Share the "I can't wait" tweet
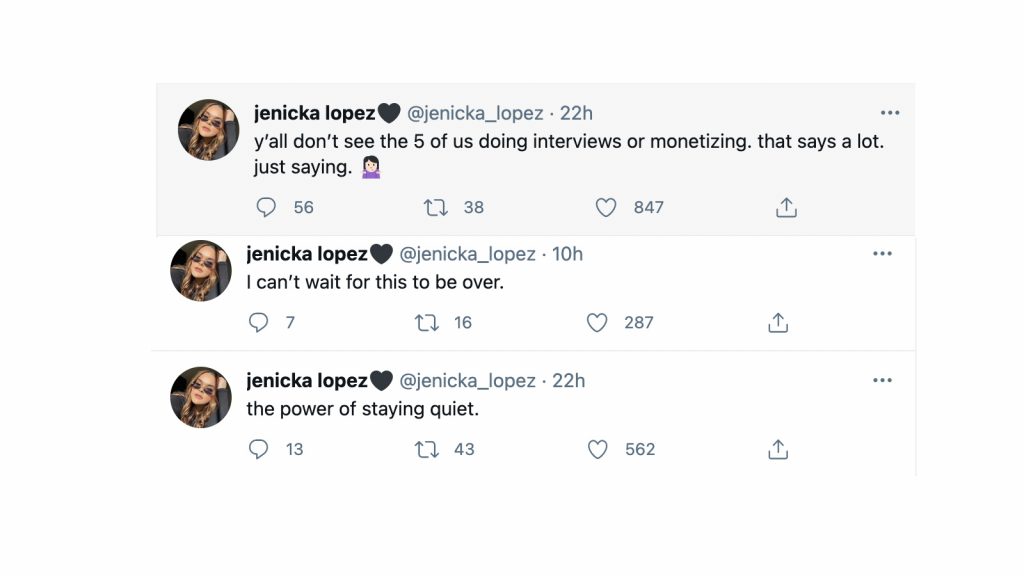1024x576 pixels. [778, 322]
